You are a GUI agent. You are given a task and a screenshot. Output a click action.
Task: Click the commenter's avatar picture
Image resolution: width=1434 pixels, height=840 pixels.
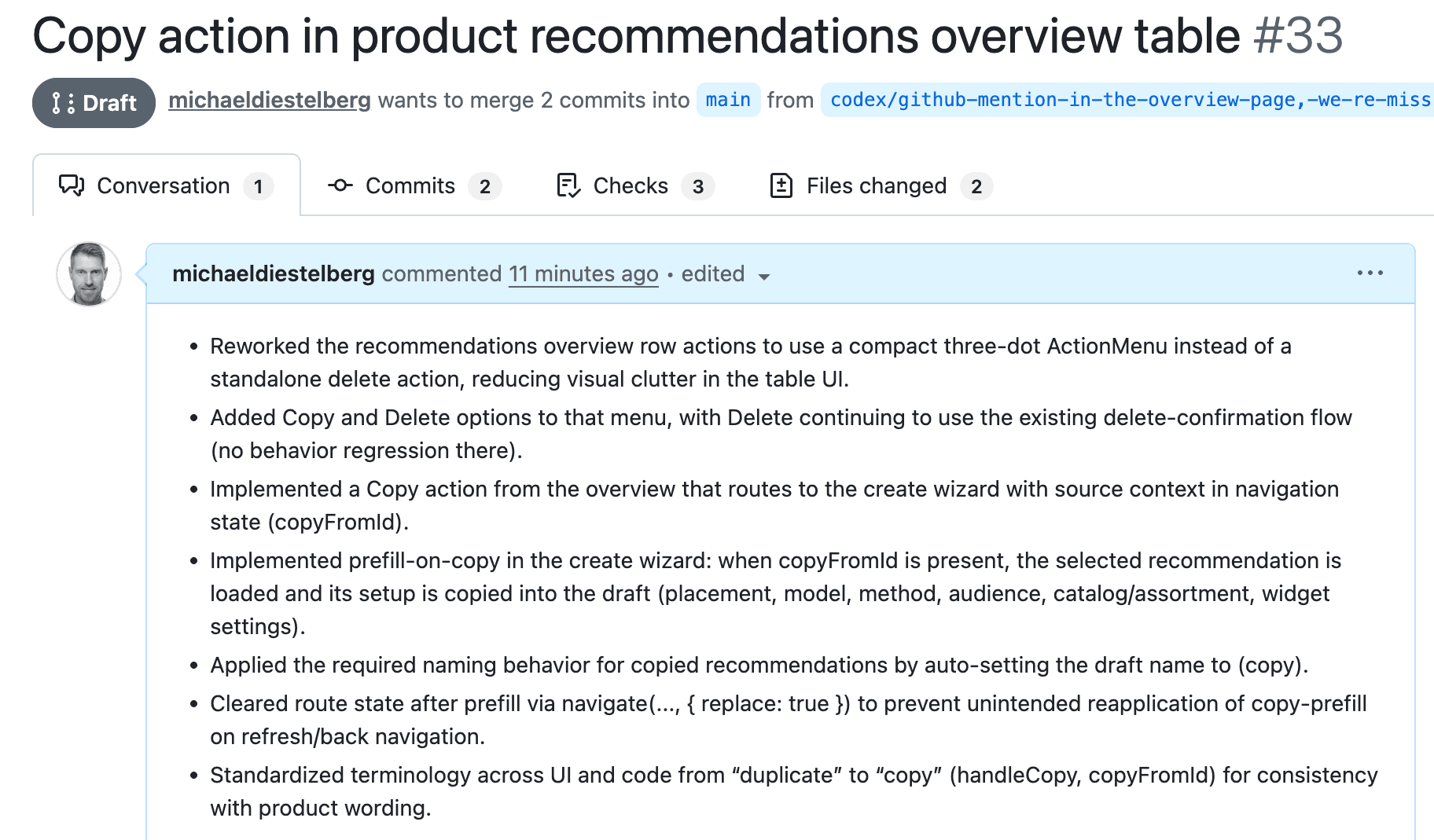[x=89, y=273]
